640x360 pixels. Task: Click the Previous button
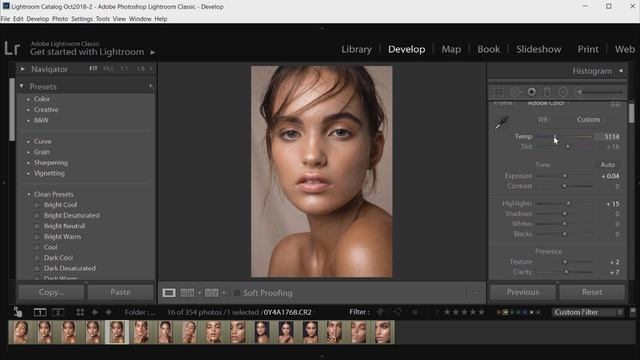coord(523,292)
